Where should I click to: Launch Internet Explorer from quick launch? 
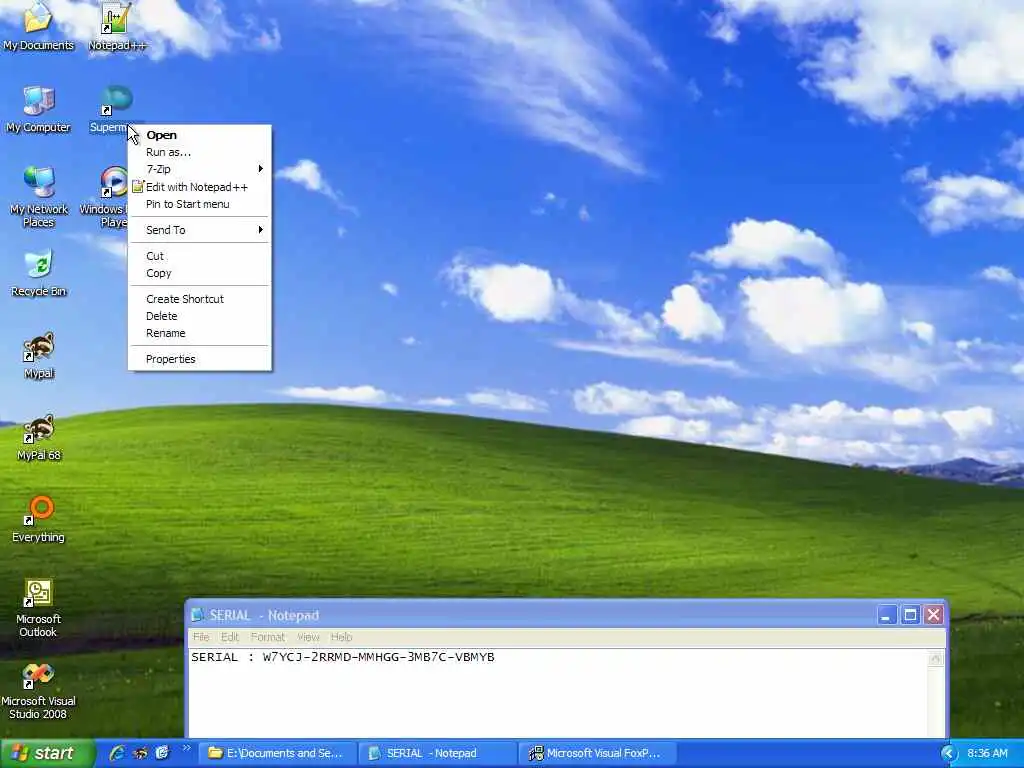117,753
